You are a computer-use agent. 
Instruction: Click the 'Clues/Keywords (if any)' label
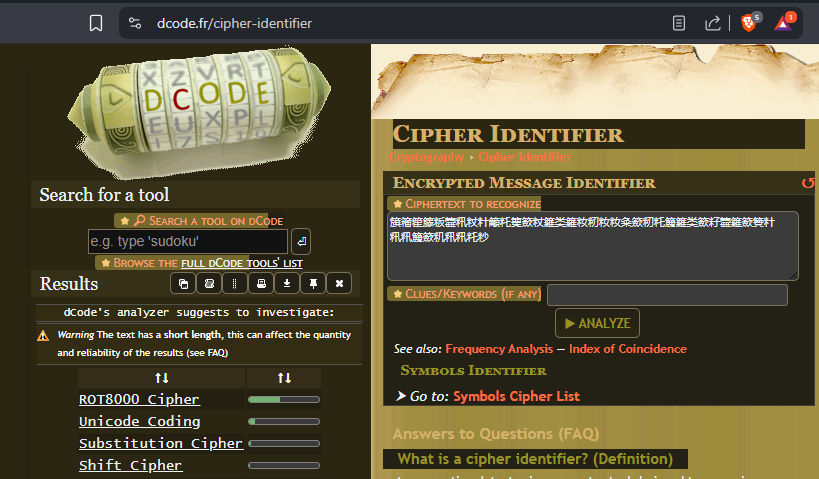point(465,294)
